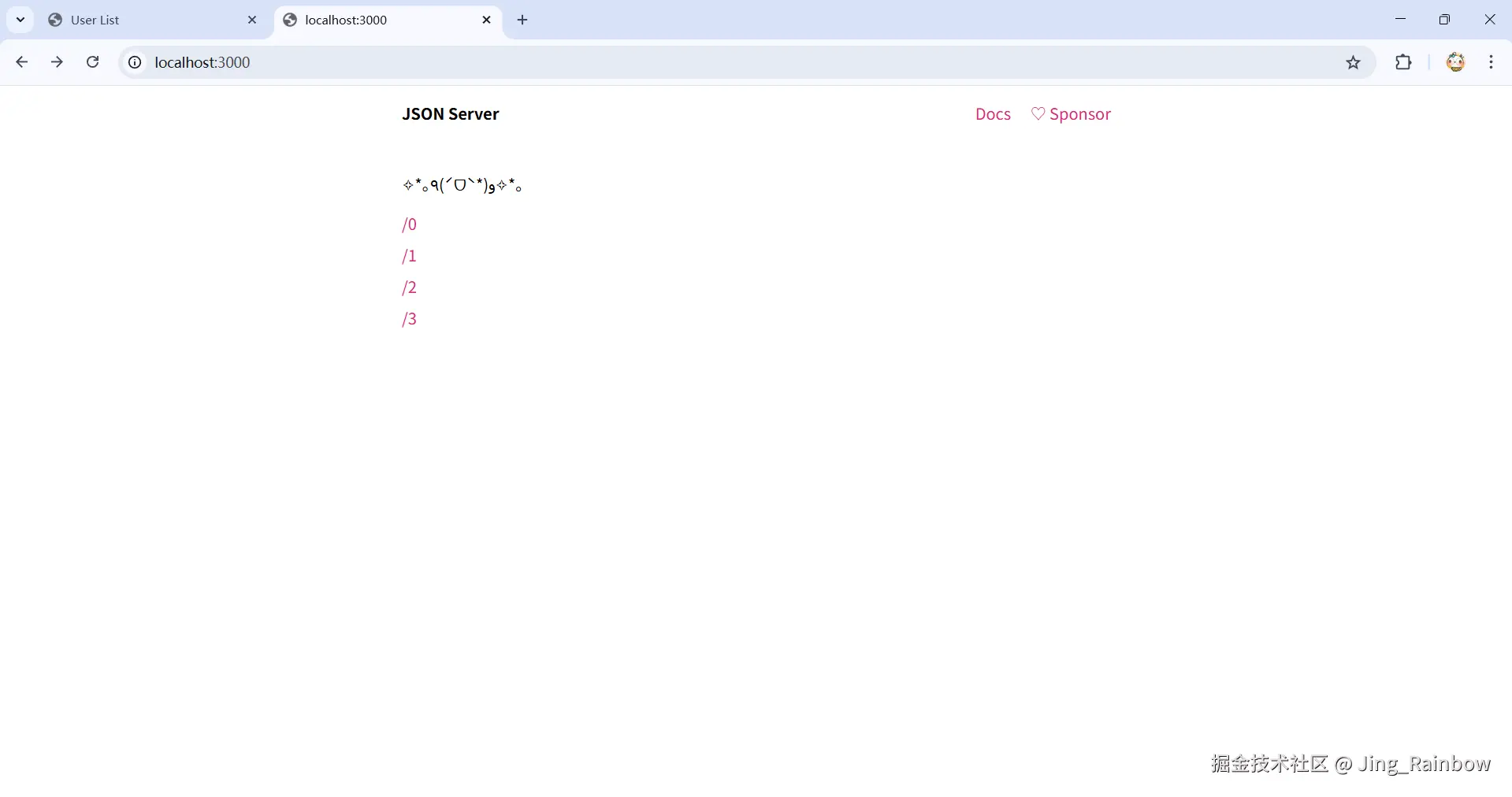1512x797 pixels.
Task: Open the Docs link
Action: point(992,113)
